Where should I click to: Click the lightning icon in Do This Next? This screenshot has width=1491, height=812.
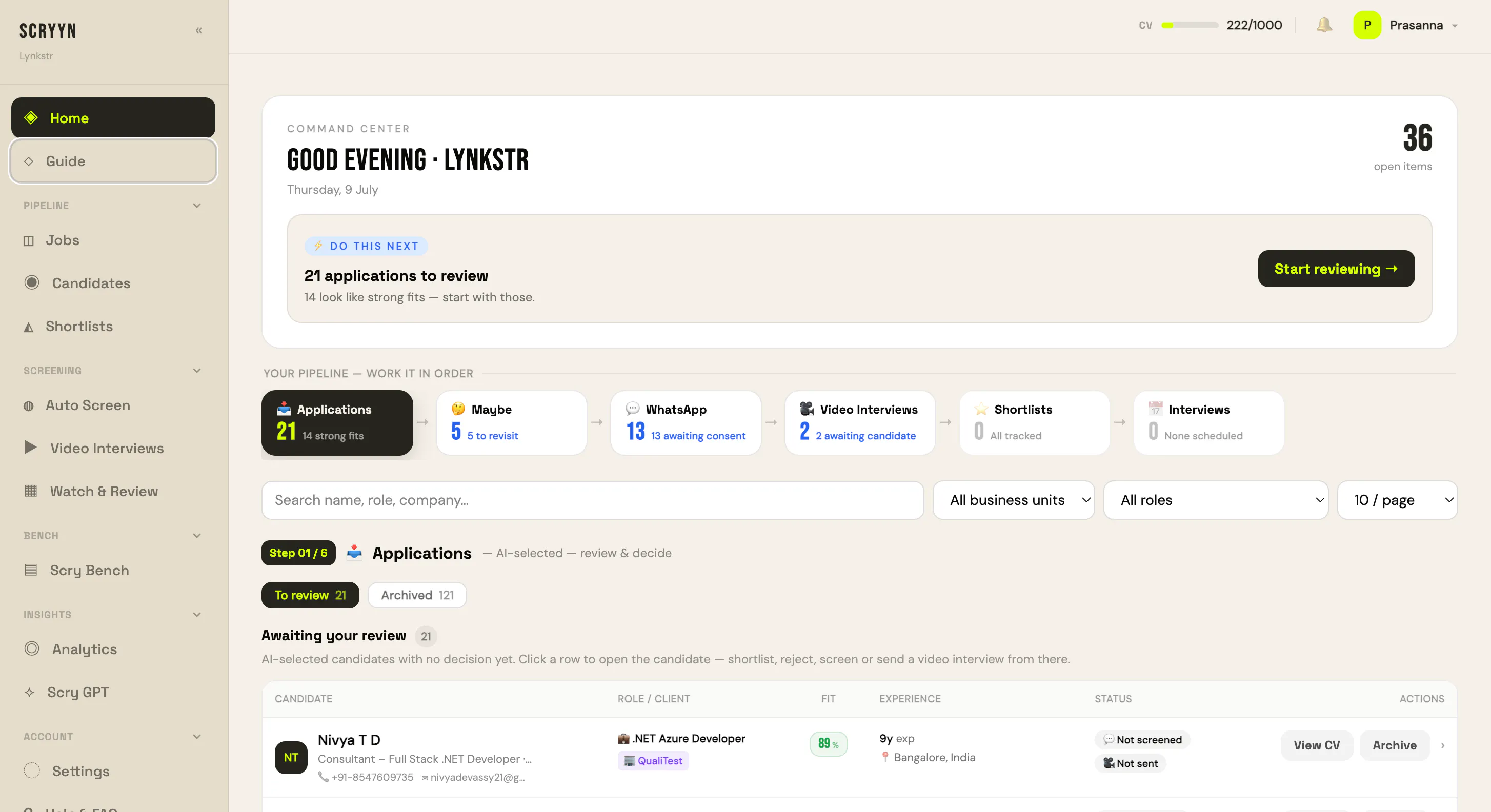[x=318, y=246]
